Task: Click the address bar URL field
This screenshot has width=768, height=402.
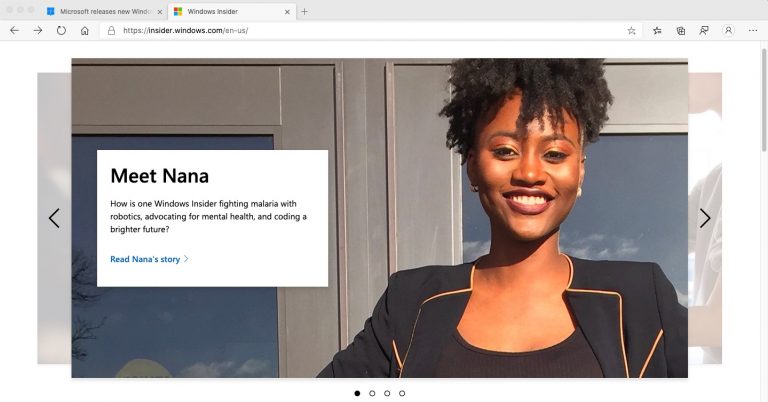Action: pos(372,30)
